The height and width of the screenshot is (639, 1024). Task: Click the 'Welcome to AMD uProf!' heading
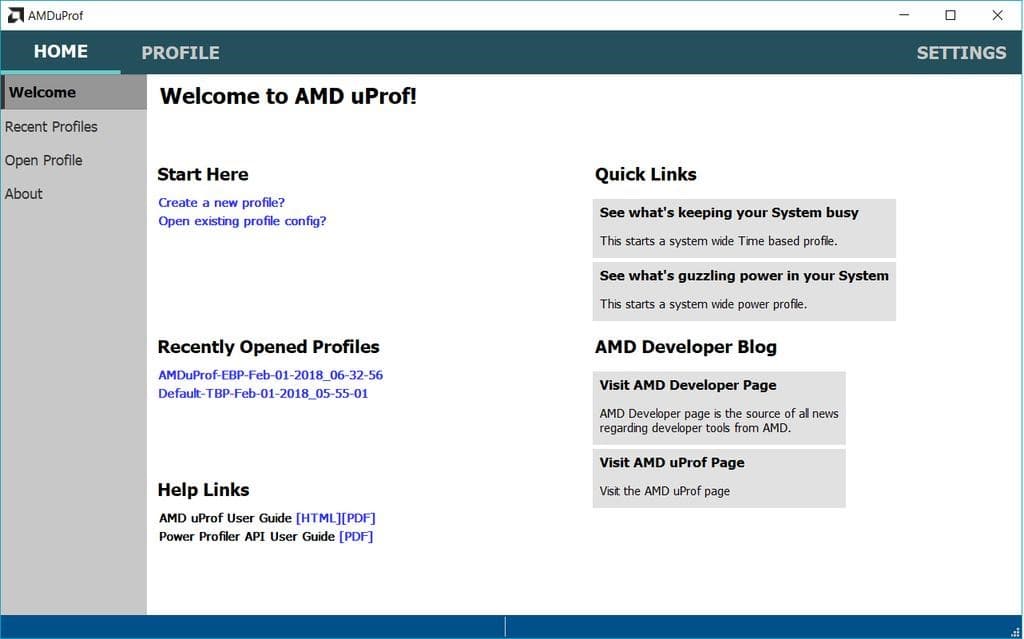288,96
